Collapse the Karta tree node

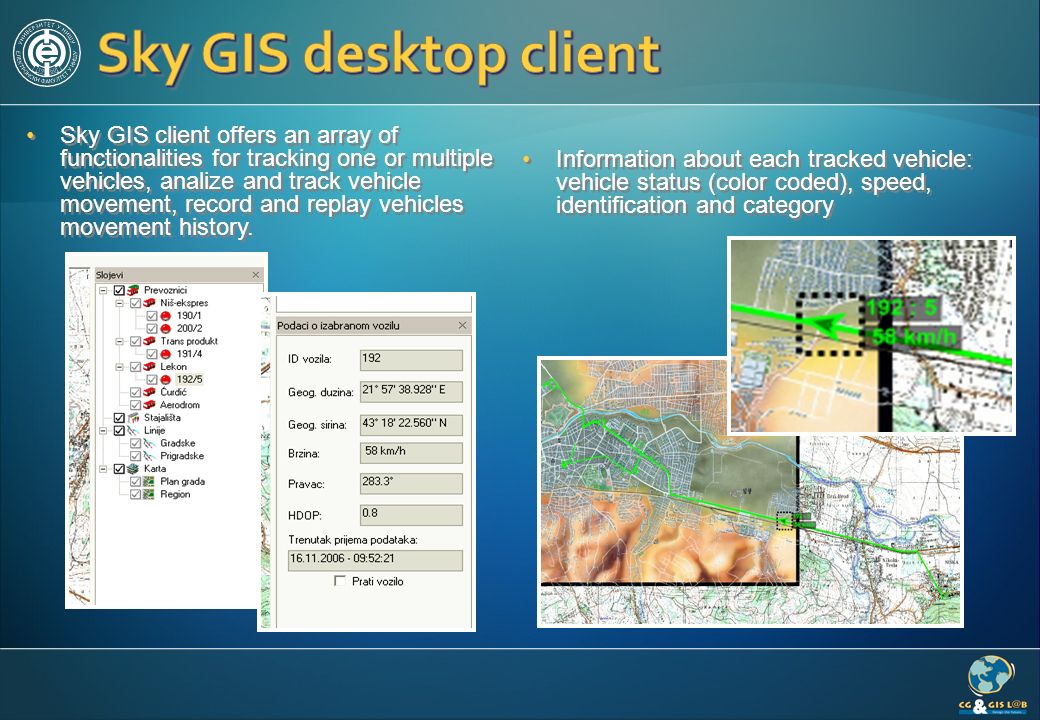[x=103, y=469]
